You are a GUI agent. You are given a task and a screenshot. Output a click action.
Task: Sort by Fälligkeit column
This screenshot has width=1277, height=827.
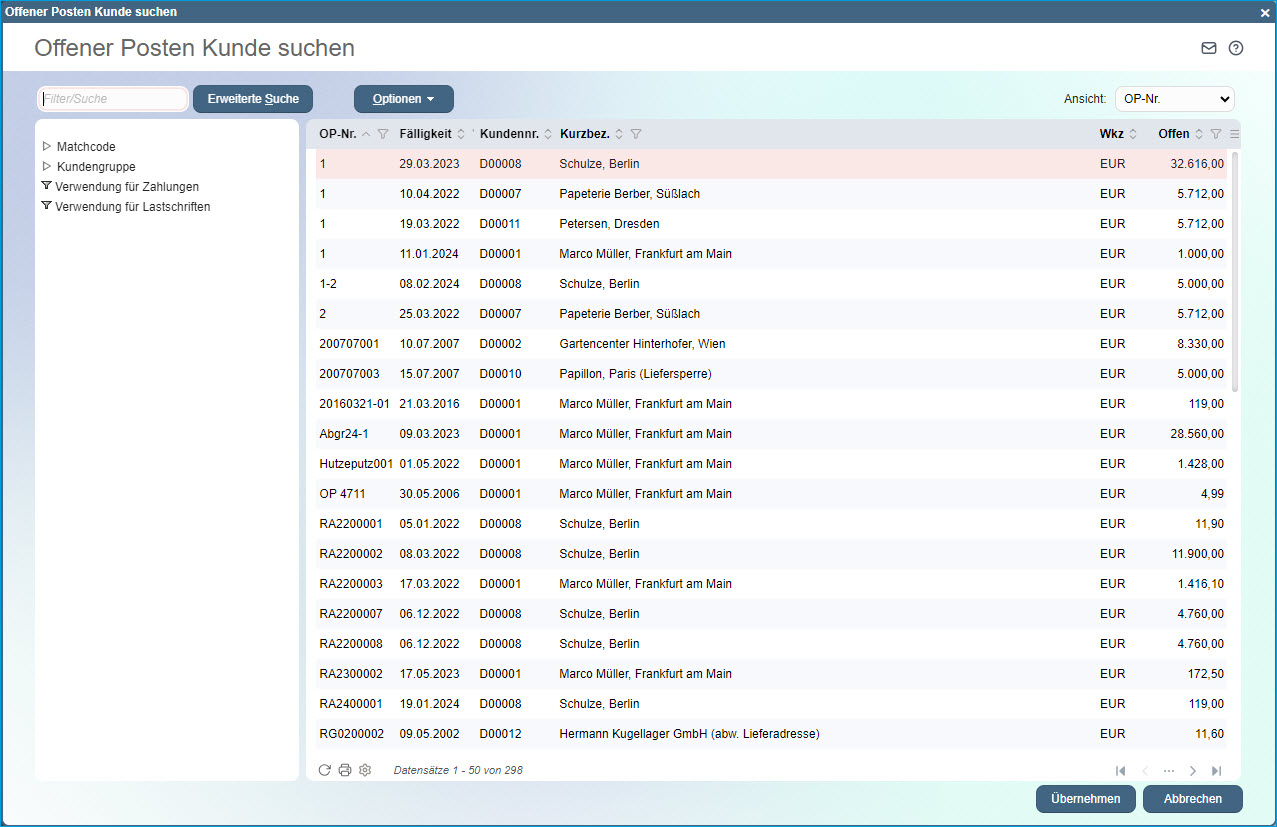click(432, 134)
